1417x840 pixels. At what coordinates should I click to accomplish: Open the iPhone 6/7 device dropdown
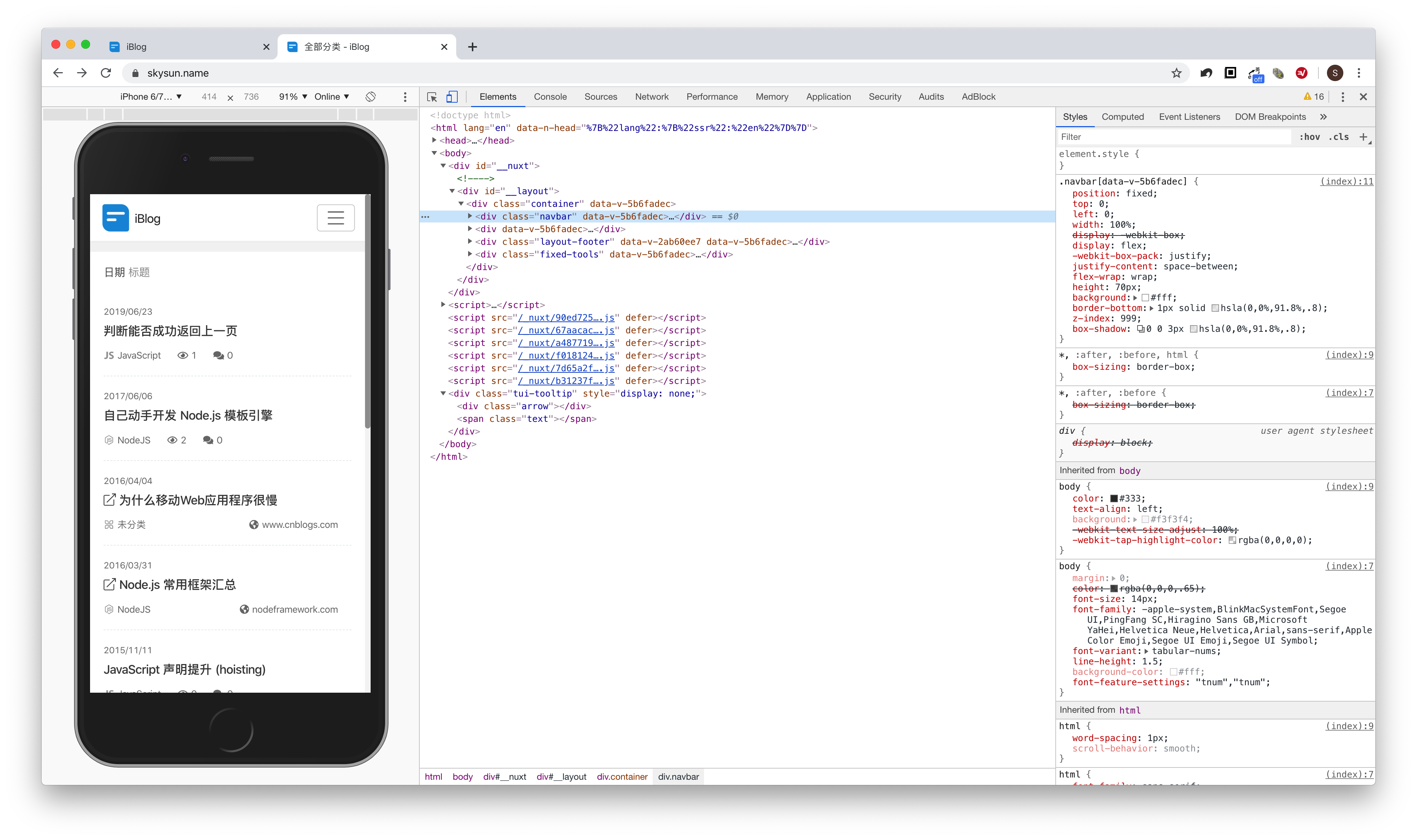click(x=151, y=97)
